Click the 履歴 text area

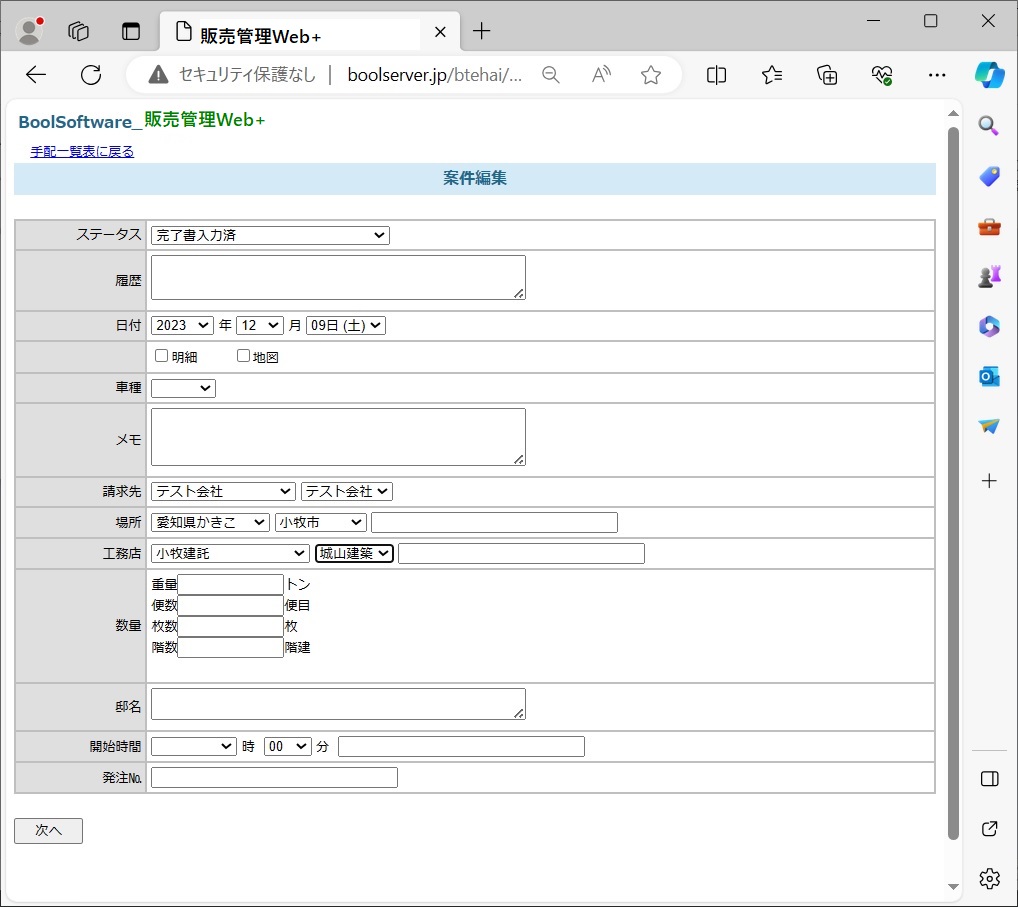pyautogui.click(x=338, y=277)
